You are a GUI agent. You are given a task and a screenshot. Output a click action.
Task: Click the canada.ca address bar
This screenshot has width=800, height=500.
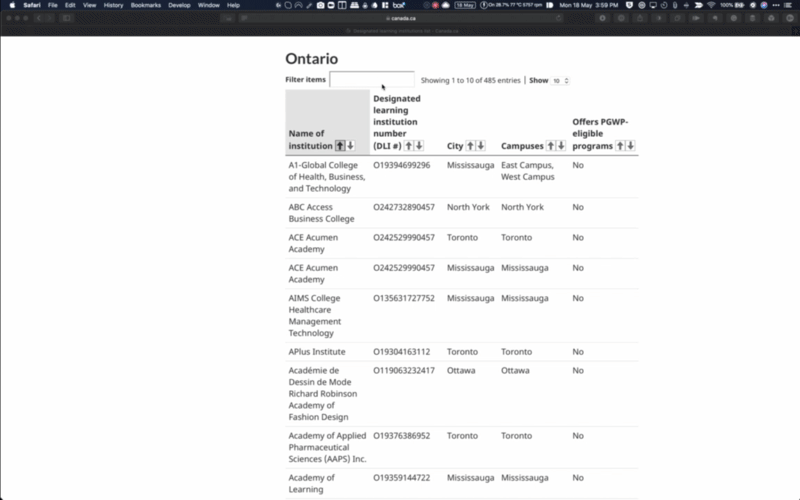pyautogui.click(x=398, y=18)
